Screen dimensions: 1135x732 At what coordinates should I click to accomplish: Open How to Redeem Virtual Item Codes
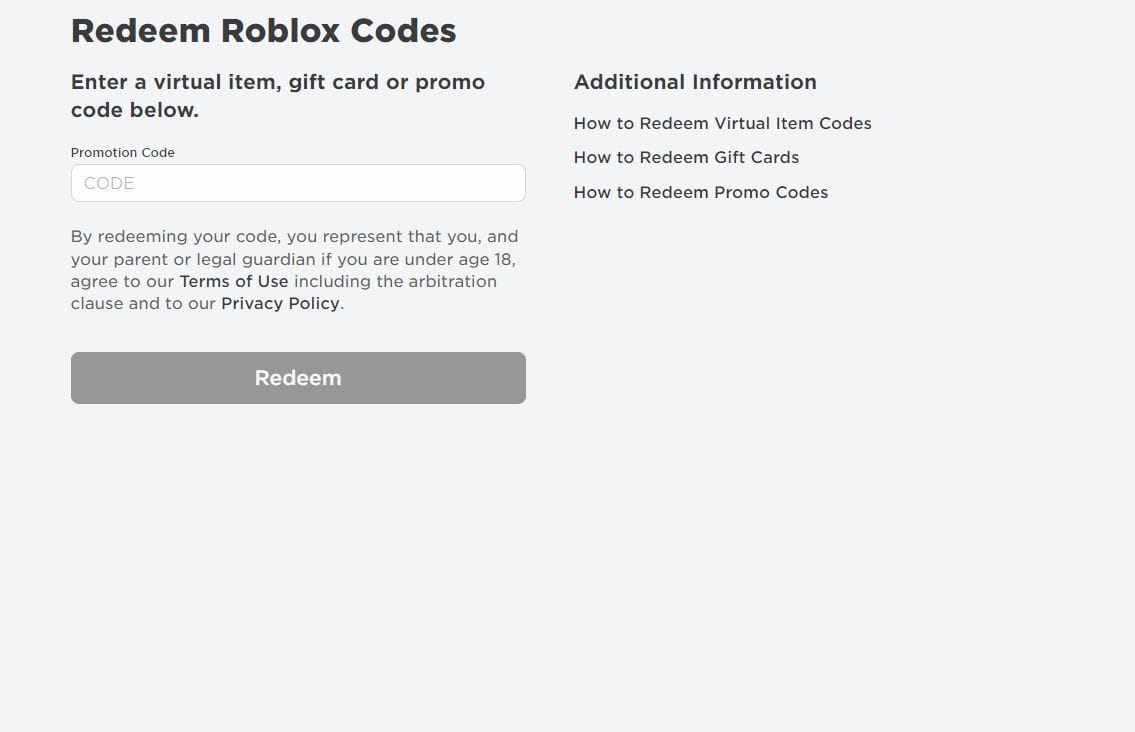coord(722,123)
